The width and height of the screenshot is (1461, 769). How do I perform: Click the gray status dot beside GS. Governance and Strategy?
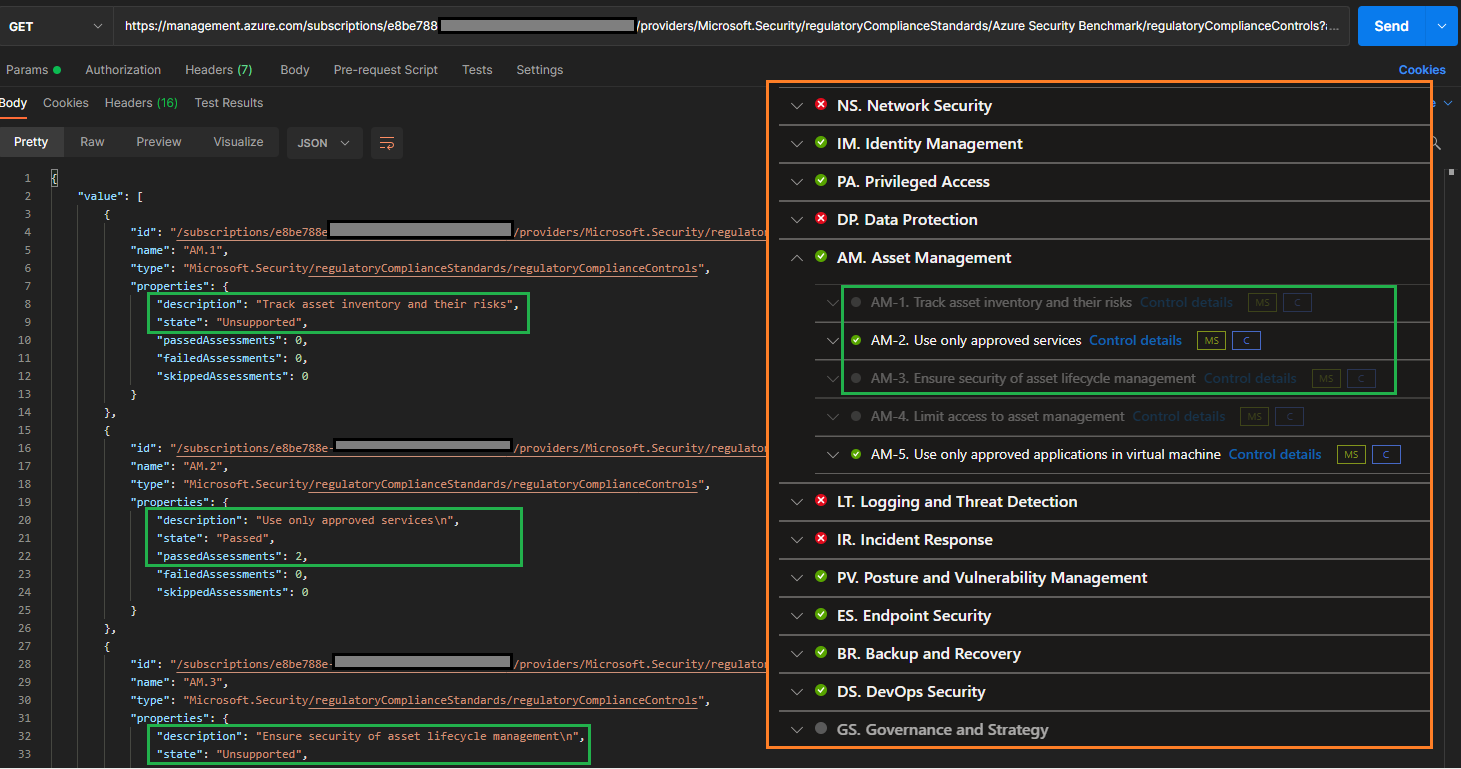(820, 729)
